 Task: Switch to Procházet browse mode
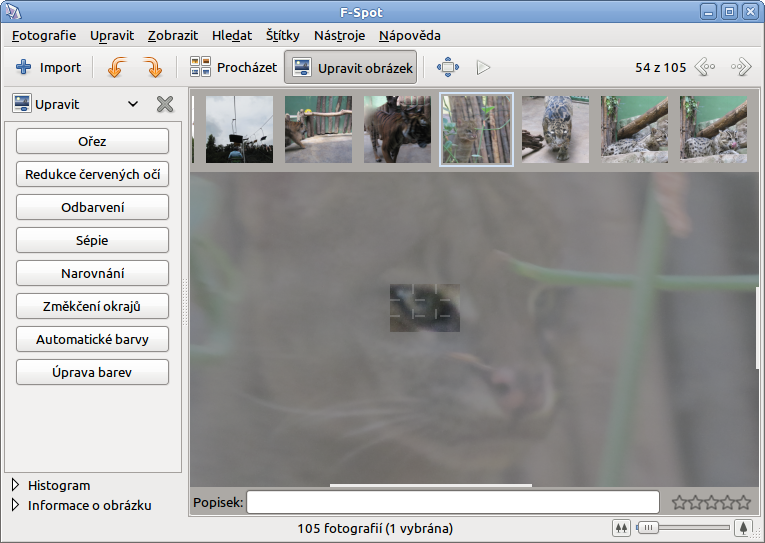(233, 67)
